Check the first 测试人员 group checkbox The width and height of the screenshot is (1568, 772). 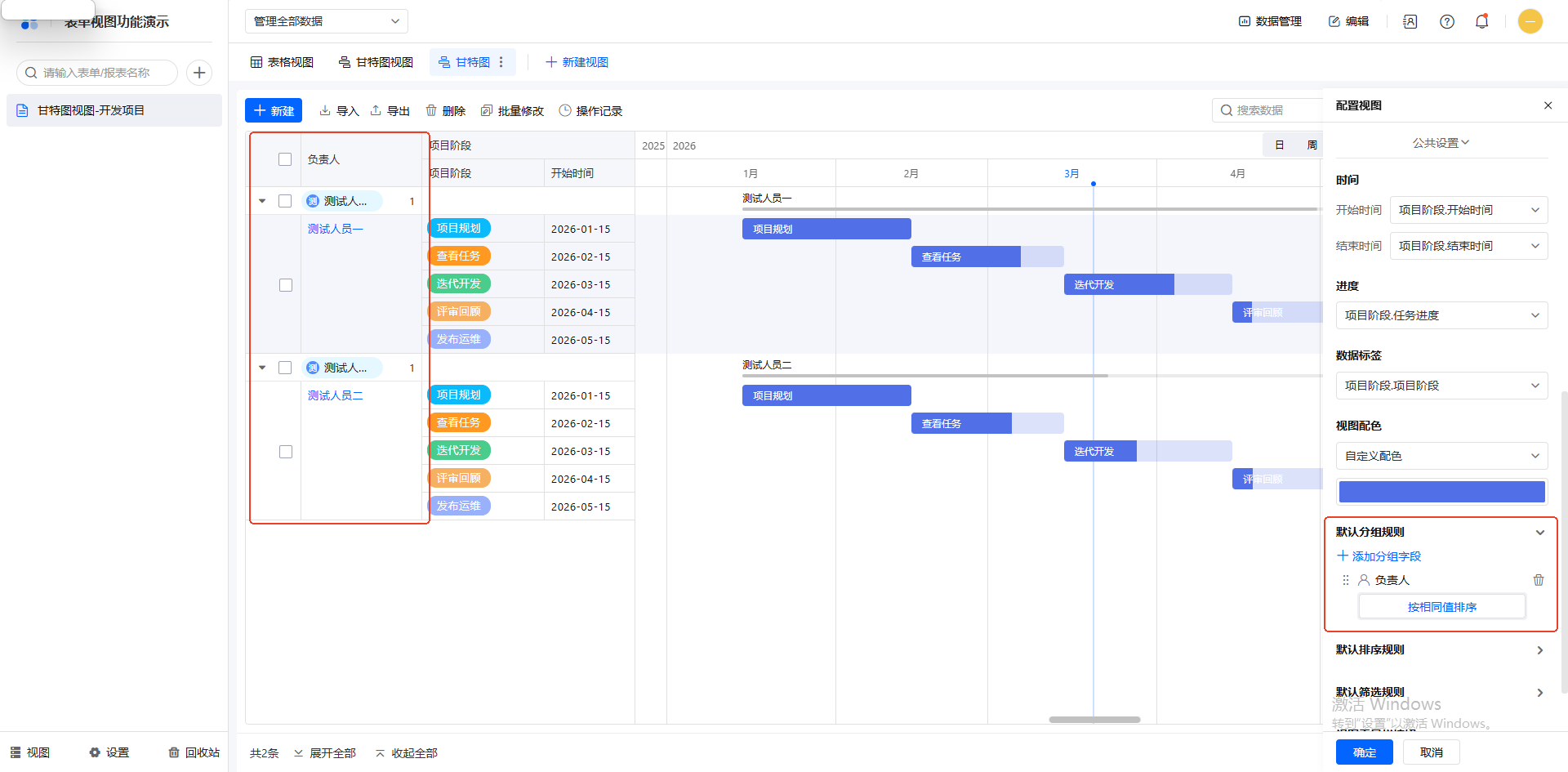(x=285, y=201)
